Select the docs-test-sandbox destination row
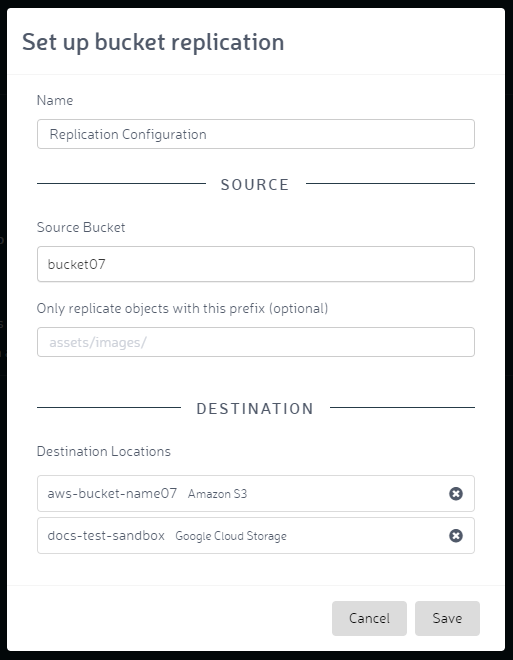This screenshot has height=660, width=513. point(256,535)
